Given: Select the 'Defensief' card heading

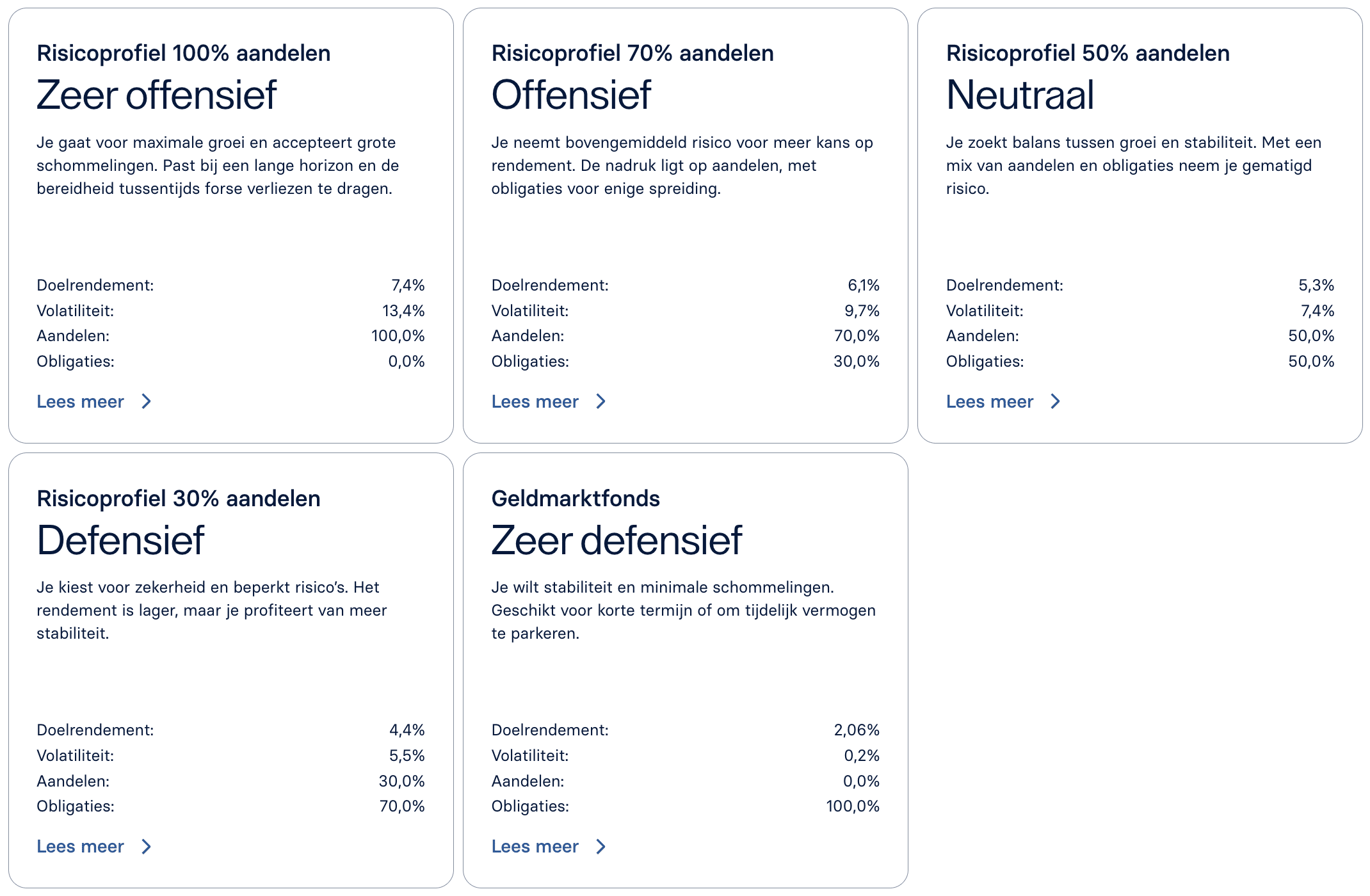Looking at the screenshot, I should 120,540.
